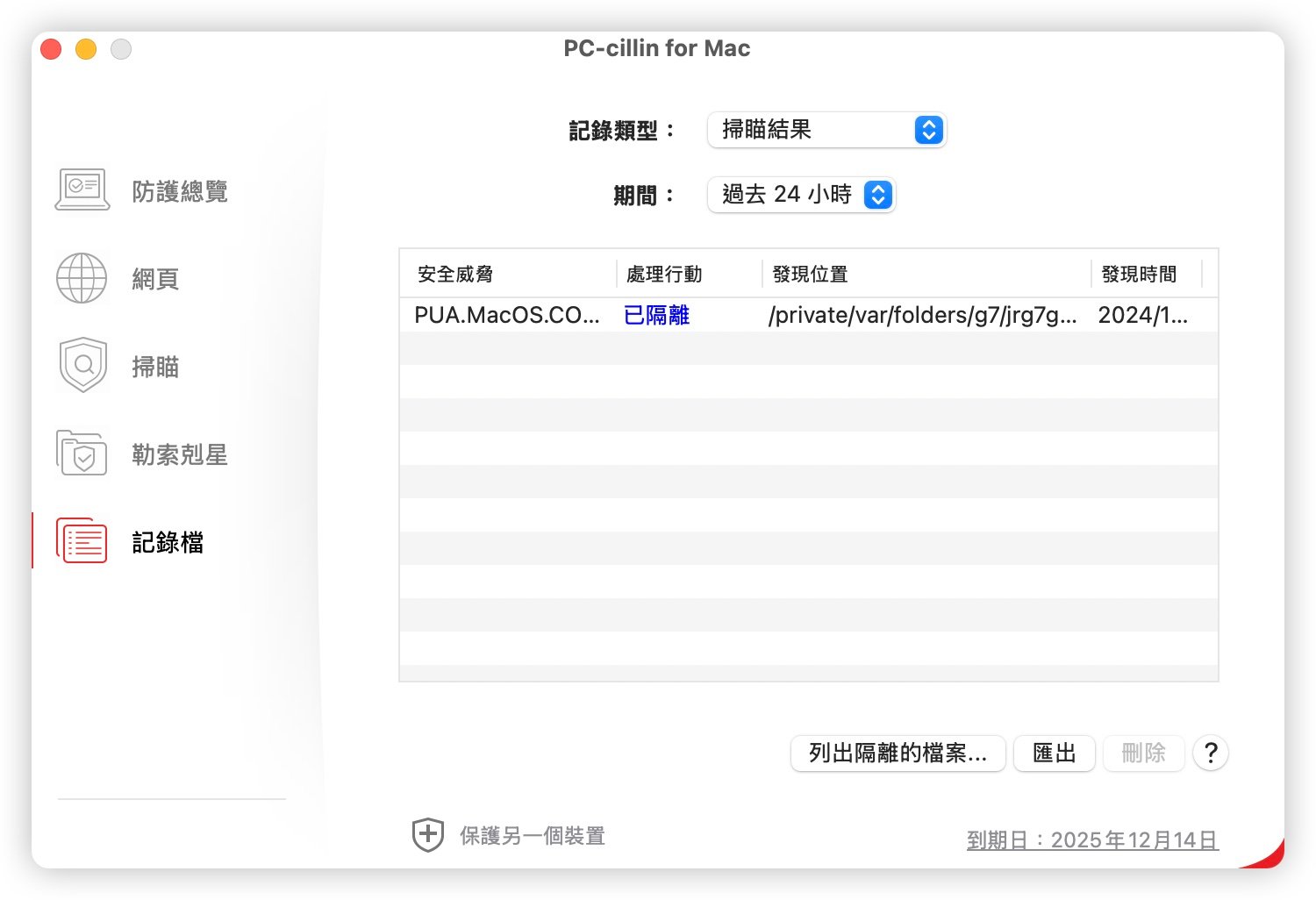This screenshot has height=900, width=1316.
Task: Click the 已隔離 action status
Action: [656, 315]
